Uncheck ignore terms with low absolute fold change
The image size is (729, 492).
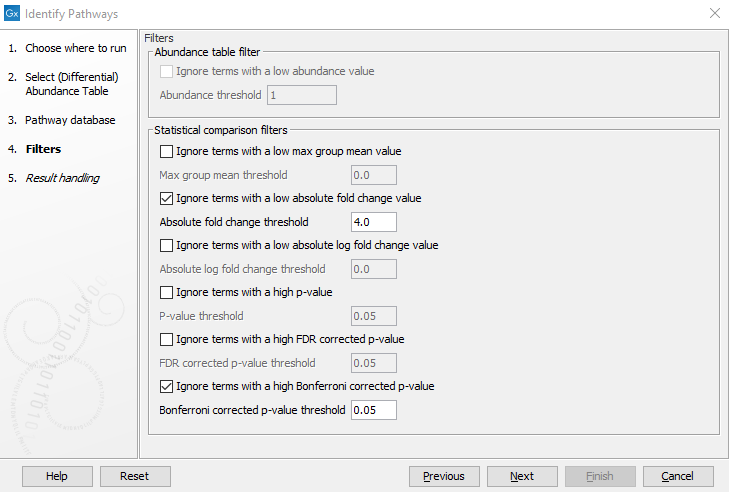[167, 199]
